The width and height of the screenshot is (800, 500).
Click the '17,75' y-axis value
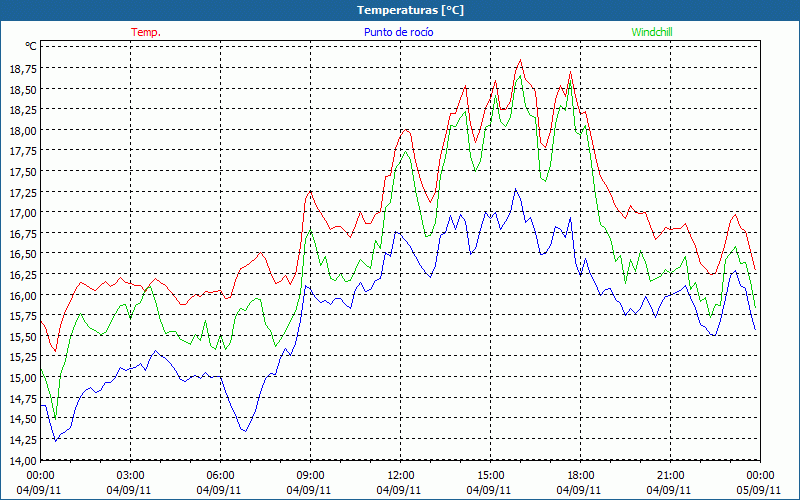[x=23, y=151]
